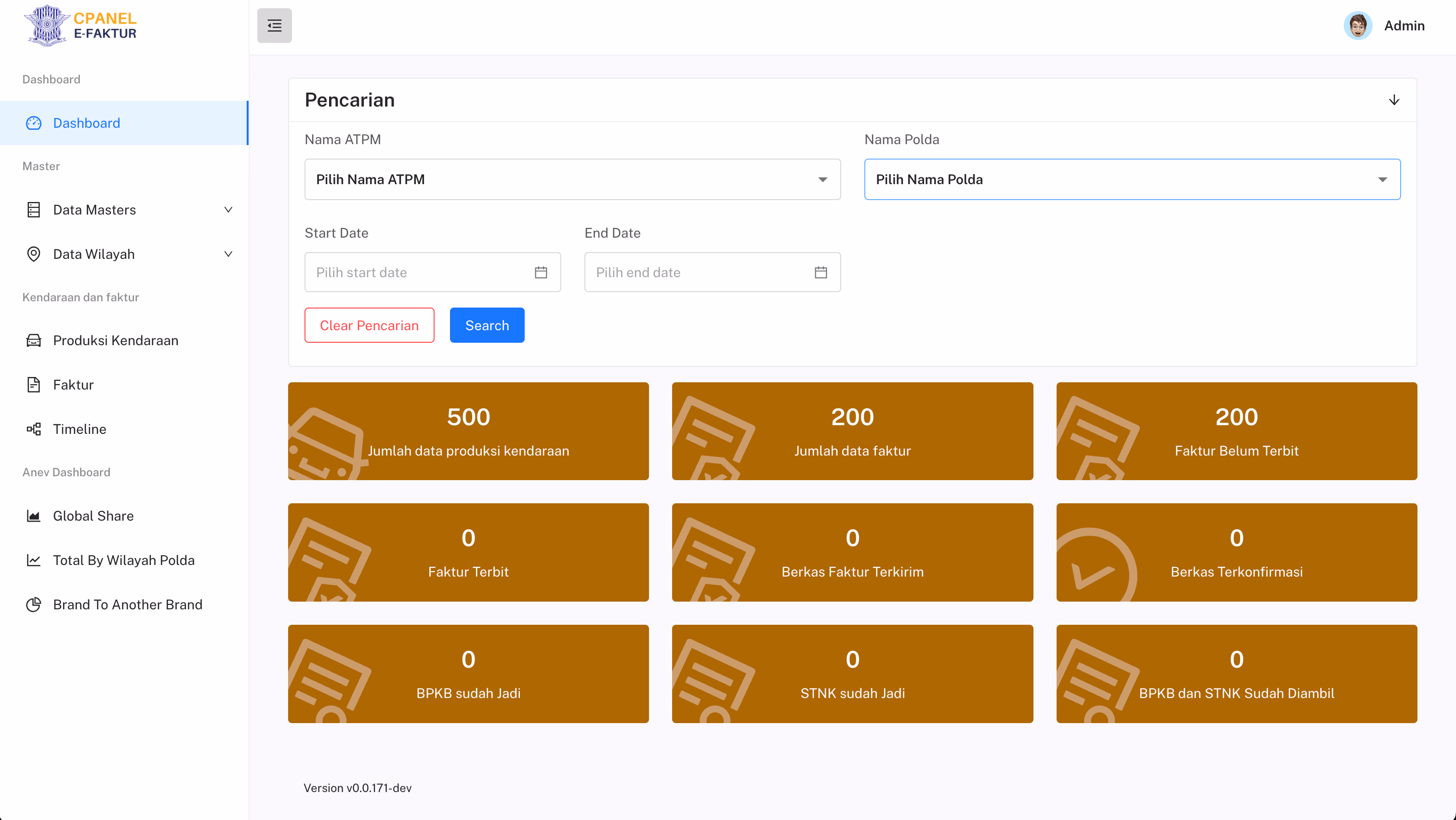Click the Timeline sidebar icon
1456x820 pixels.
[x=34, y=429]
